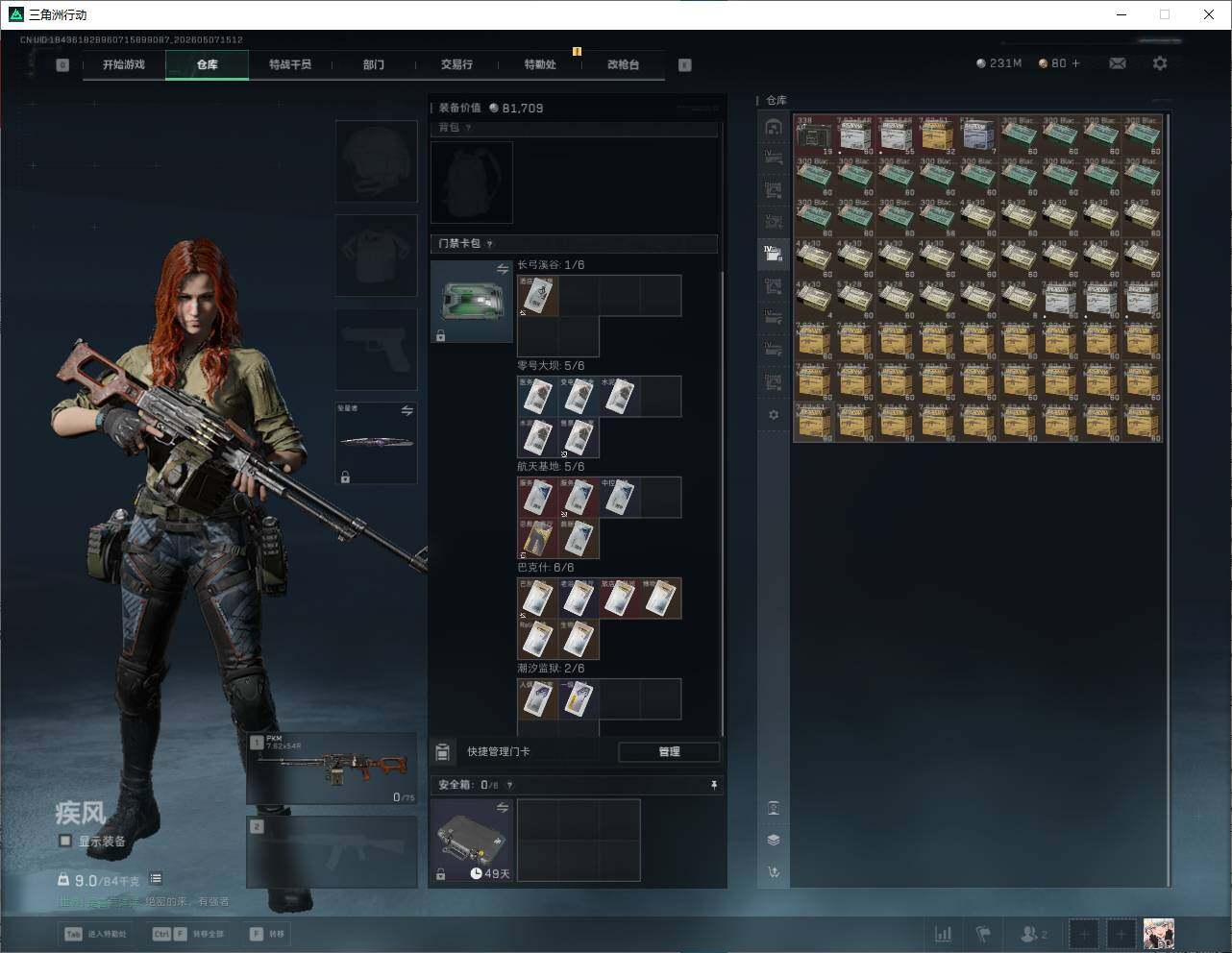Open the 特战干员 tab
Image resolution: width=1232 pixels, height=953 pixels.
[x=290, y=64]
